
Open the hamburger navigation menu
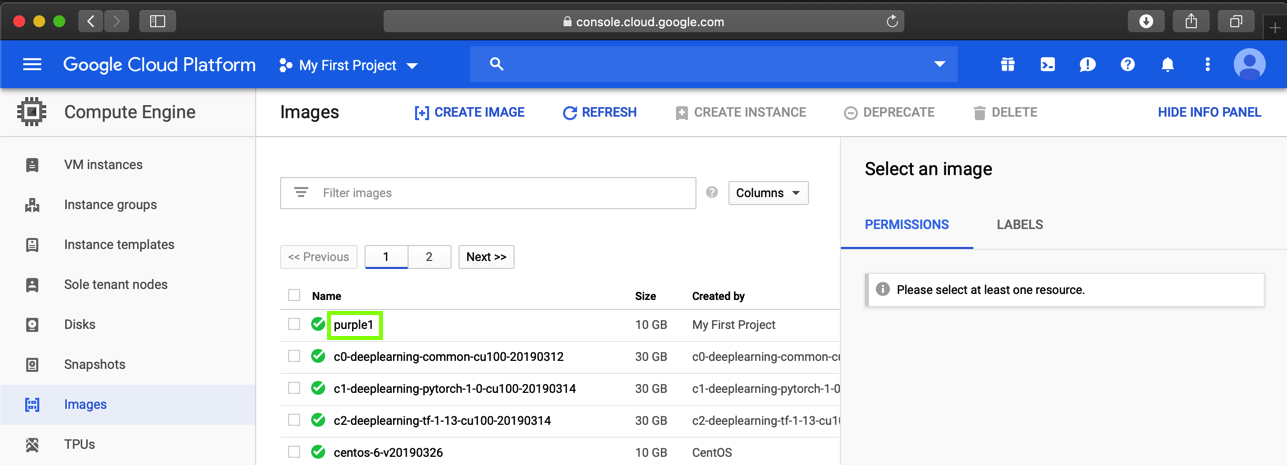(32, 65)
